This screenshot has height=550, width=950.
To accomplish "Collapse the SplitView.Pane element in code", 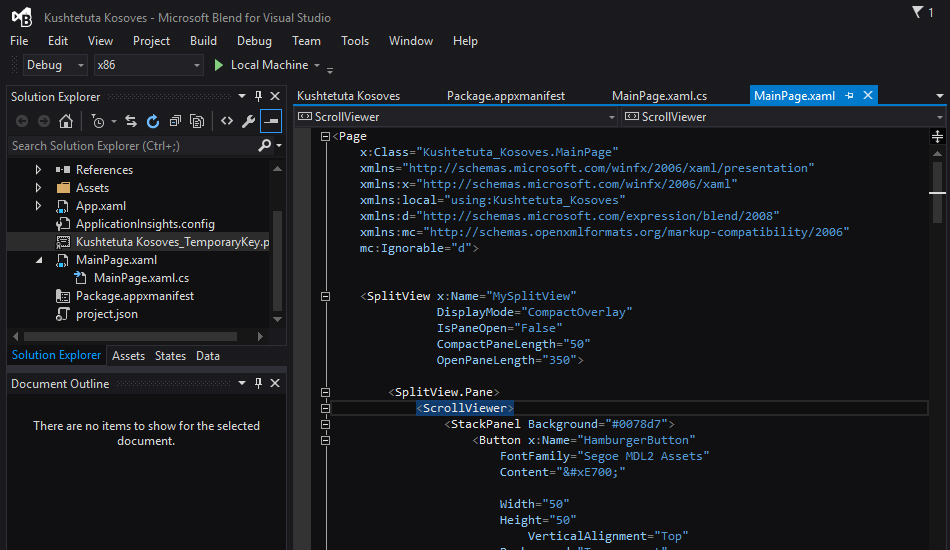I will coord(325,392).
